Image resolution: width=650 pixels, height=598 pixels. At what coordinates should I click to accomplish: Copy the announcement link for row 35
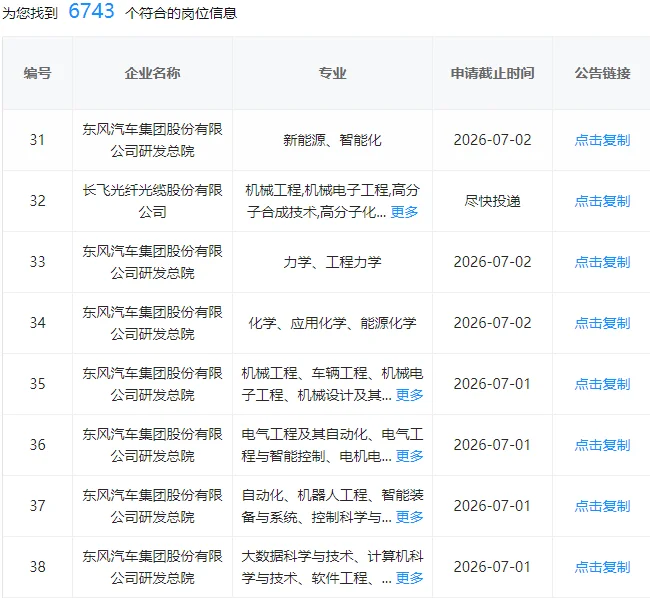point(602,384)
